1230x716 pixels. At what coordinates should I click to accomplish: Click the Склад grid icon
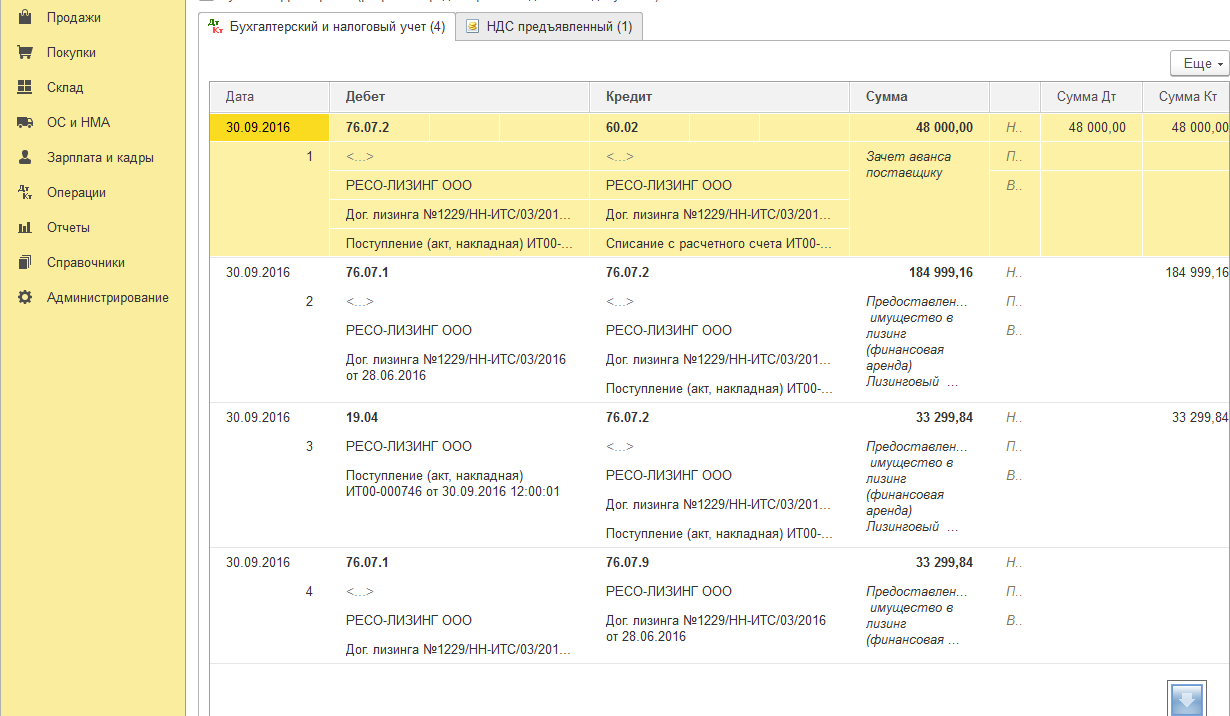click(x=25, y=87)
